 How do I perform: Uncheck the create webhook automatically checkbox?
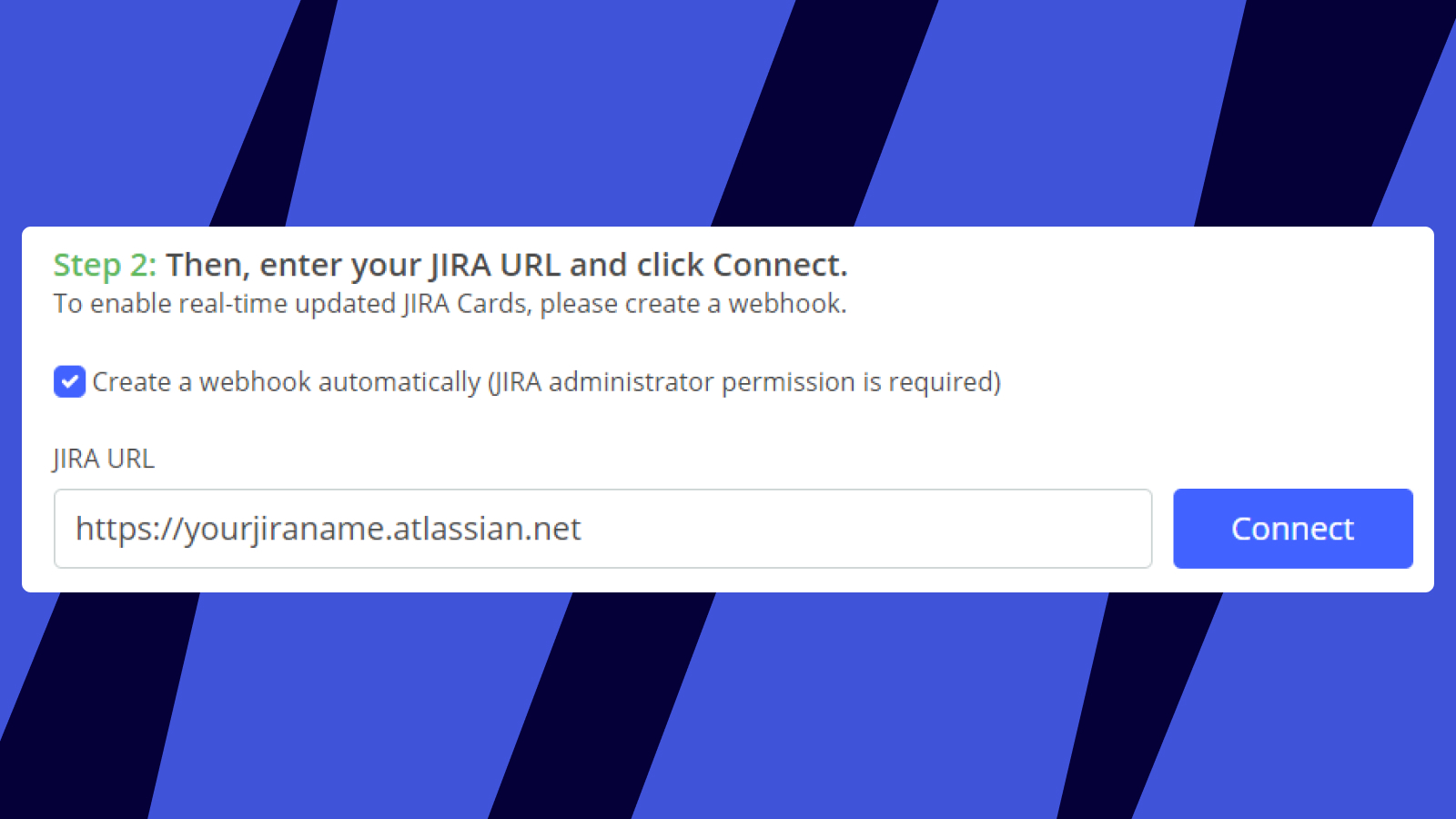click(x=69, y=382)
